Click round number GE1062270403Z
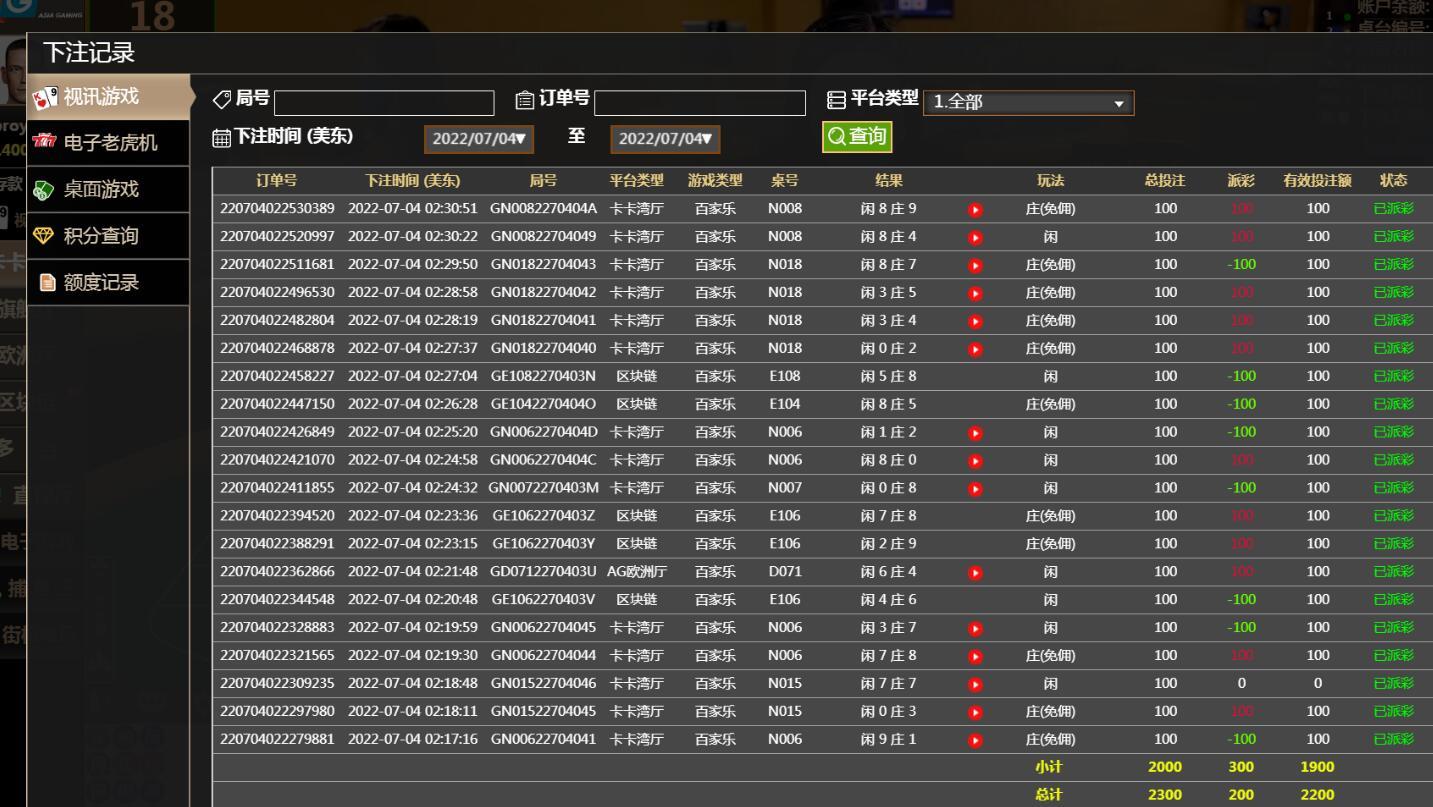The image size is (1433, 807). pos(543,517)
